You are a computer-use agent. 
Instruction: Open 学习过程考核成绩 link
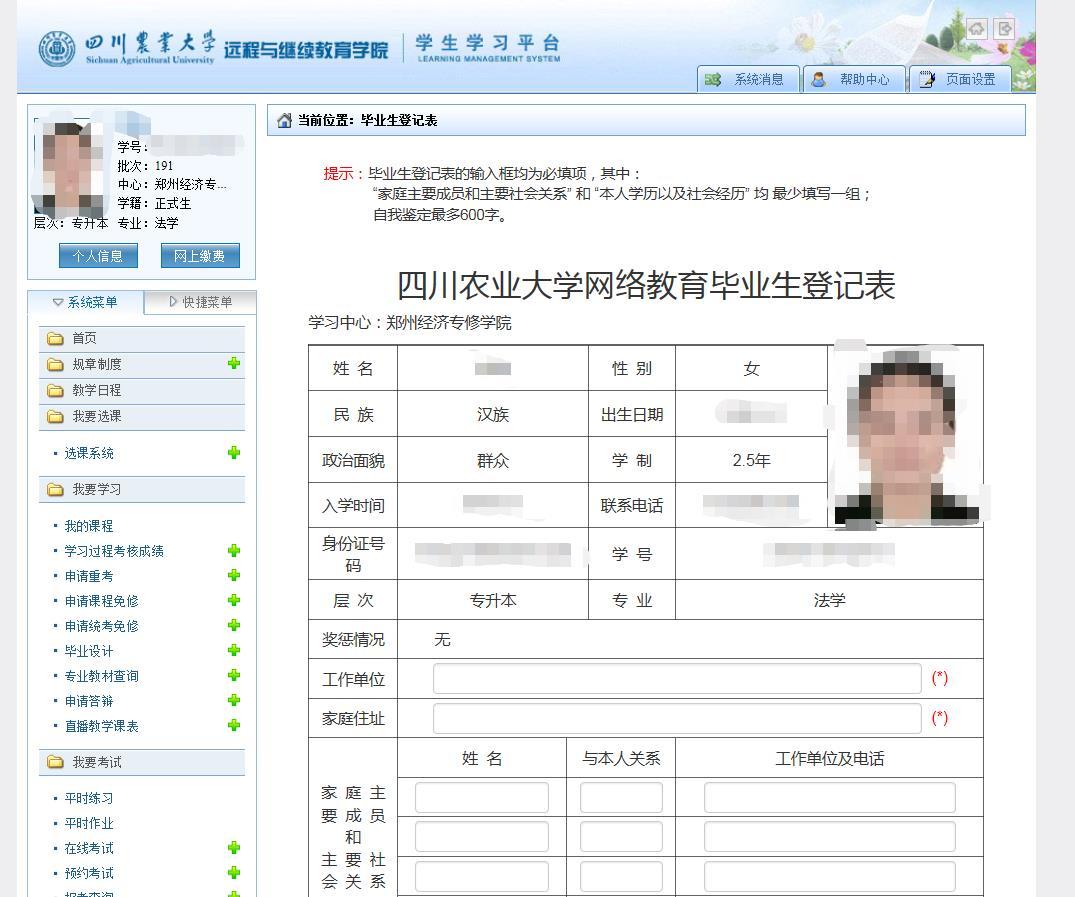click(x=114, y=551)
